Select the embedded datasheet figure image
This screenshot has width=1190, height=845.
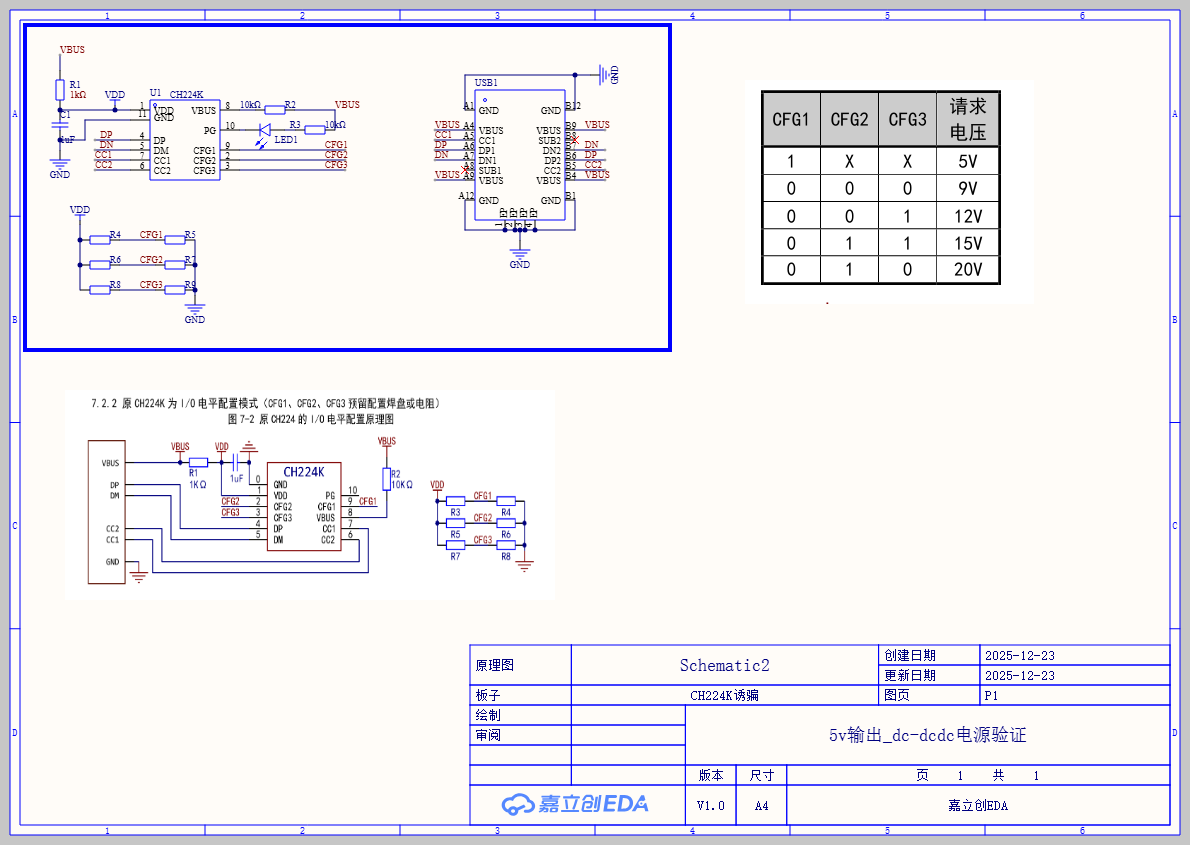pyautogui.click(x=310, y=495)
